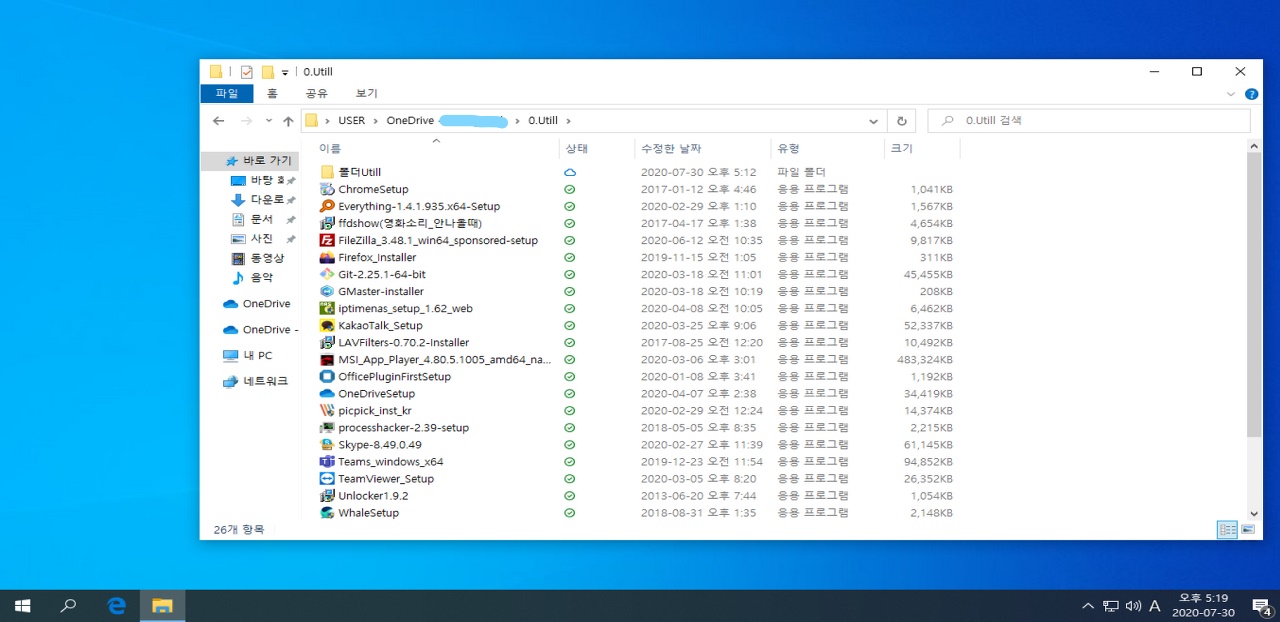This screenshot has height=622, width=1280.
Task: Click the OneDrive breadcrumb segment
Action: (410, 121)
